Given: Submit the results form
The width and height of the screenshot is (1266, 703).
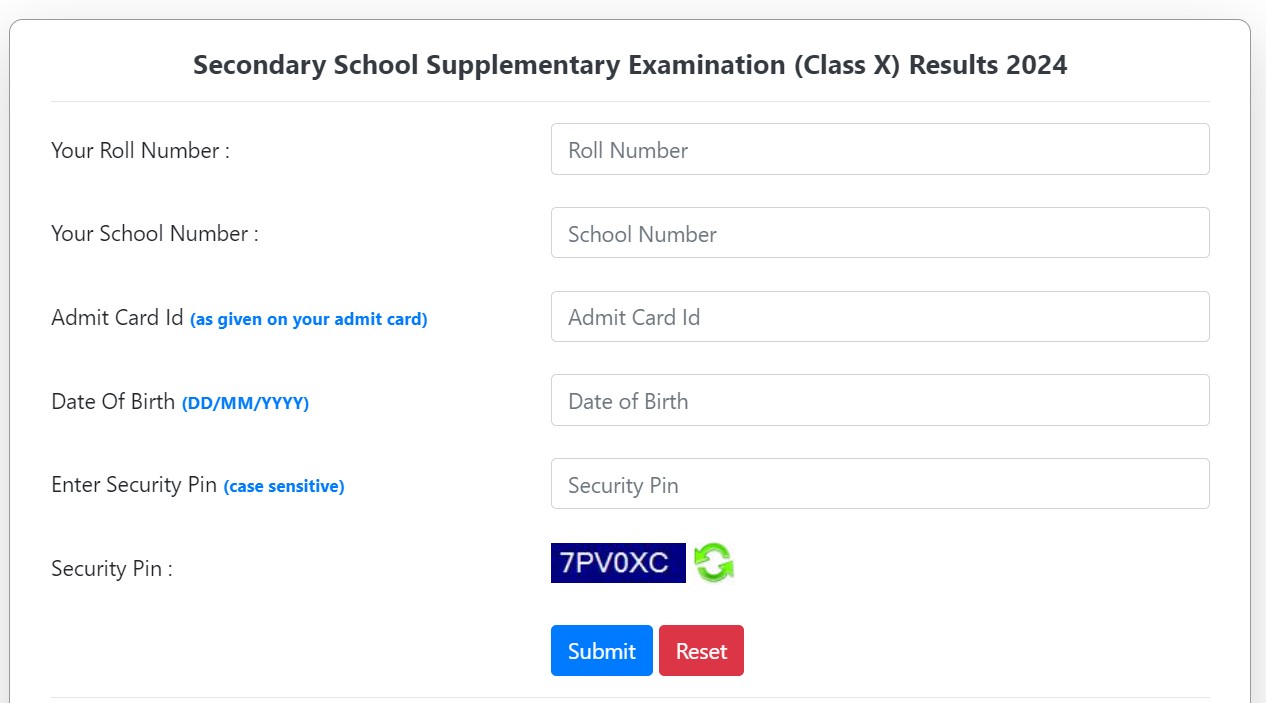Looking at the screenshot, I should (x=601, y=651).
